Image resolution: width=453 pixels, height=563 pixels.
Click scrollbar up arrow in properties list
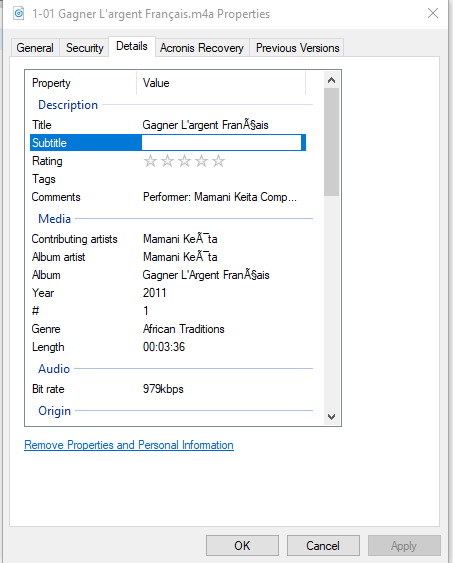[x=331, y=80]
